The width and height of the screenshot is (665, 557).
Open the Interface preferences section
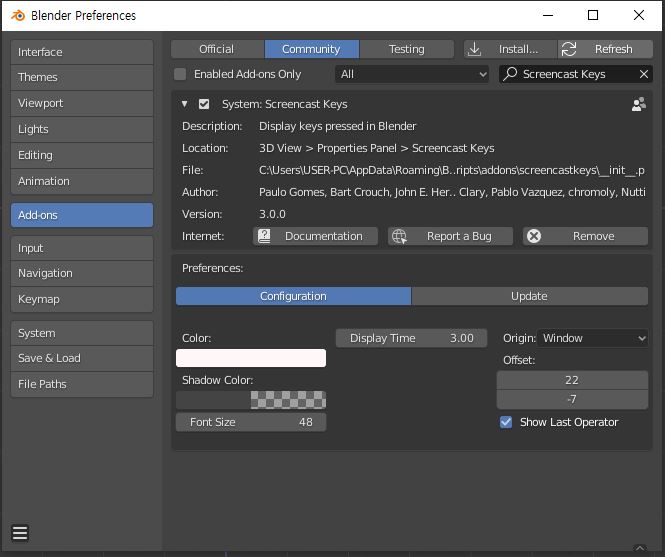[x=82, y=52]
